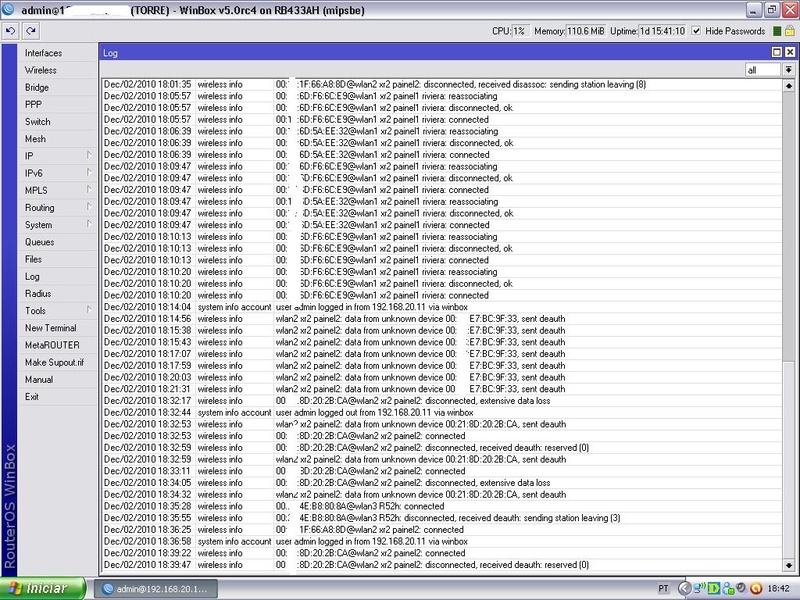Click the dark disc tray icon
Viewport: 800px width, 600px height.
[741, 588]
